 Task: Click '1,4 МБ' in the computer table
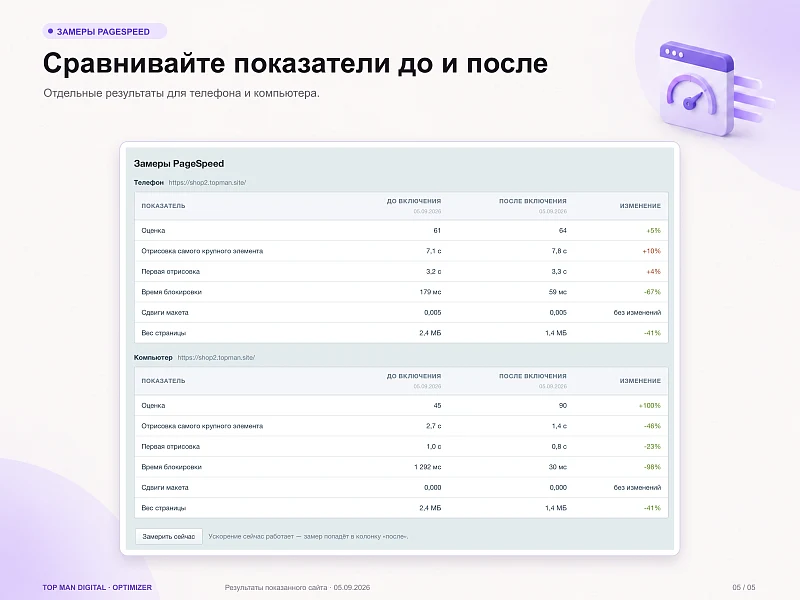tap(556, 508)
